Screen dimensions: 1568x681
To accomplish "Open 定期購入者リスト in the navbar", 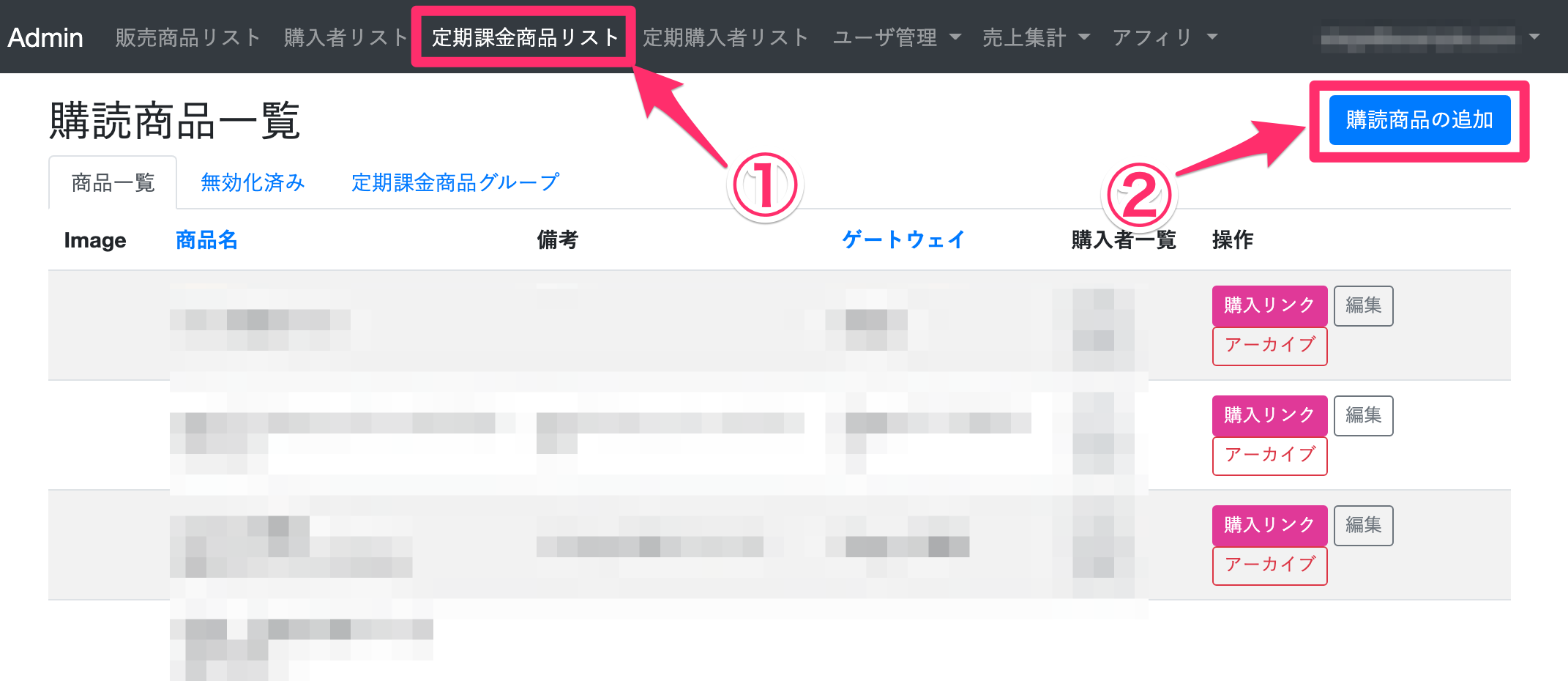I will tap(725, 37).
